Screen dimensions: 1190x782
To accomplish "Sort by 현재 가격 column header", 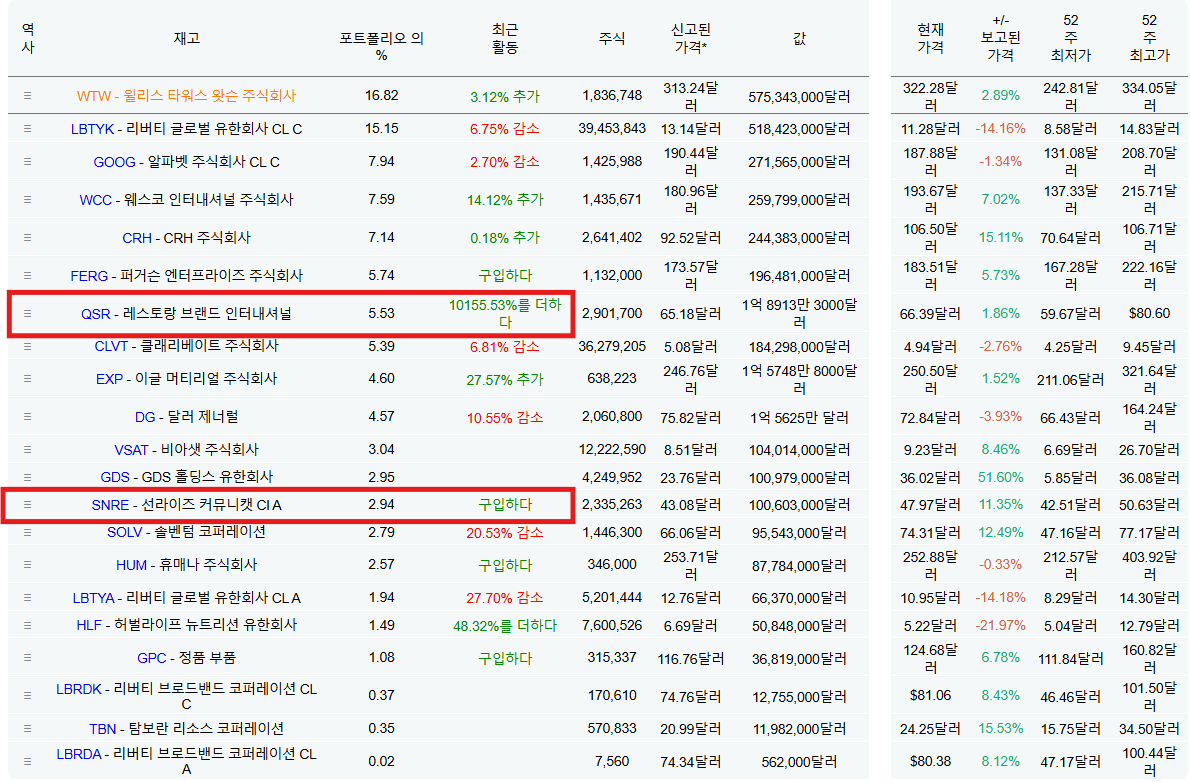I will [930, 38].
